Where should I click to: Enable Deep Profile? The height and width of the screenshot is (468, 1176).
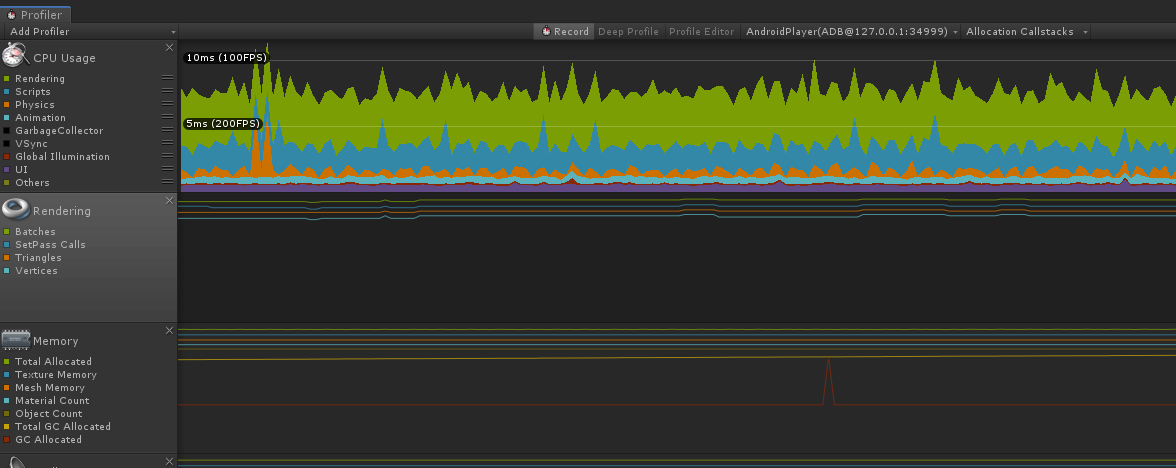click(x=628, y=32)
